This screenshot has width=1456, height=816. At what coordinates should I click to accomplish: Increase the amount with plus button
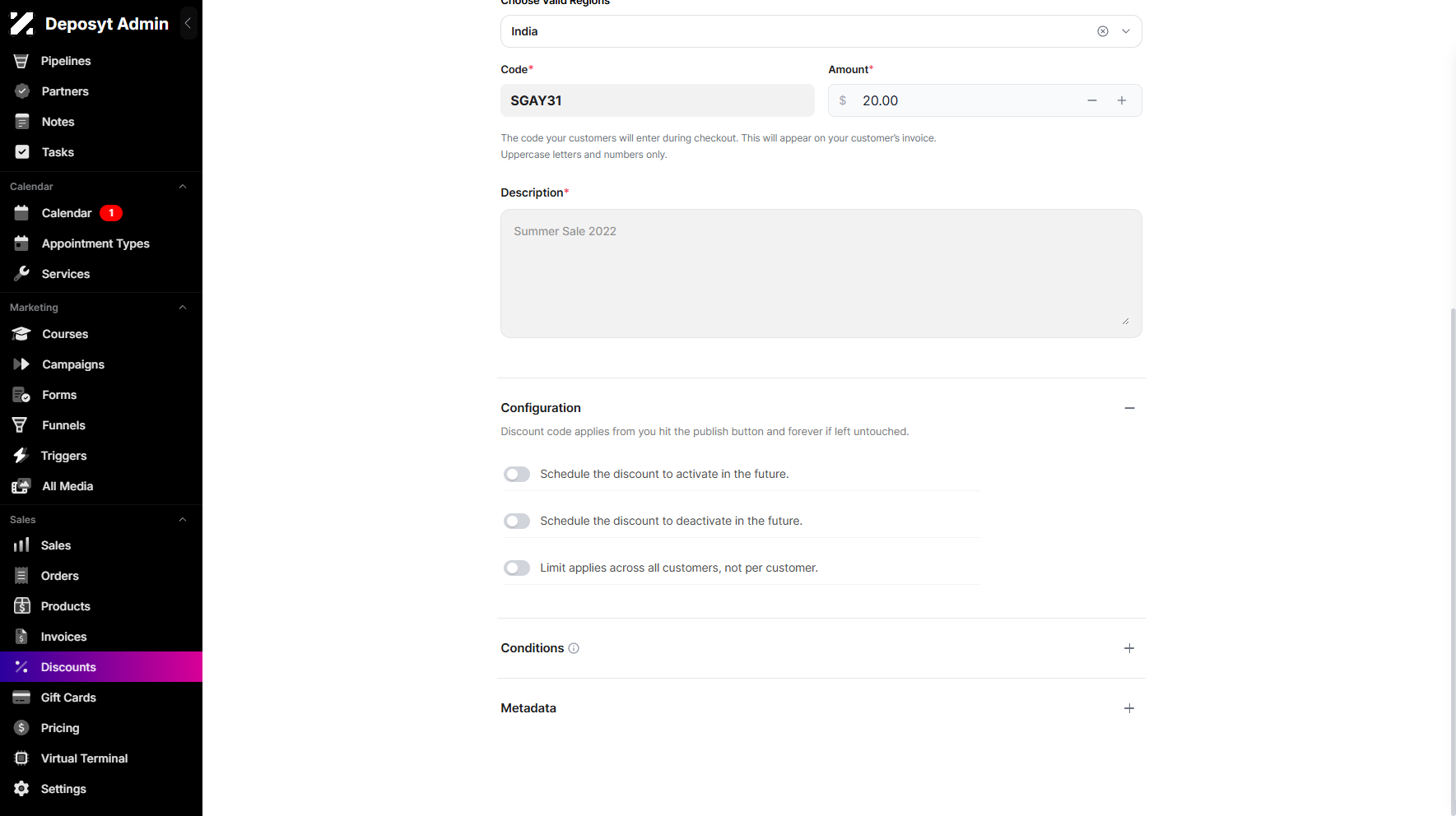1122,100
